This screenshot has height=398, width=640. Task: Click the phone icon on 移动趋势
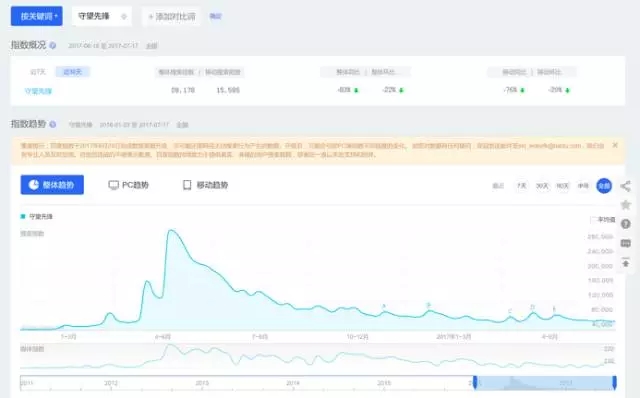coord(187,185)
